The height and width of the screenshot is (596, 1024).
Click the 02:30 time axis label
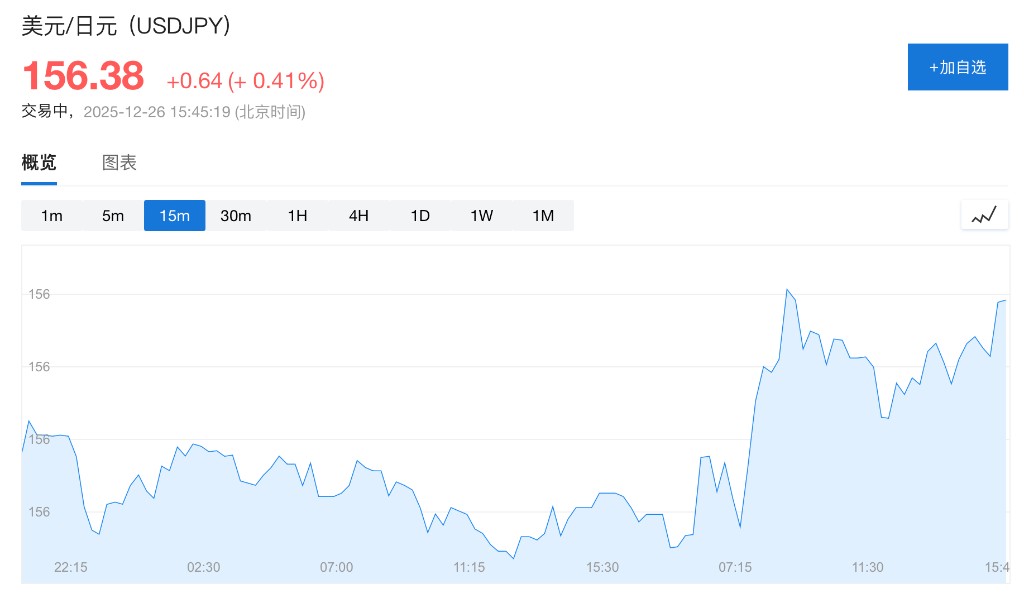pos(203,567)
